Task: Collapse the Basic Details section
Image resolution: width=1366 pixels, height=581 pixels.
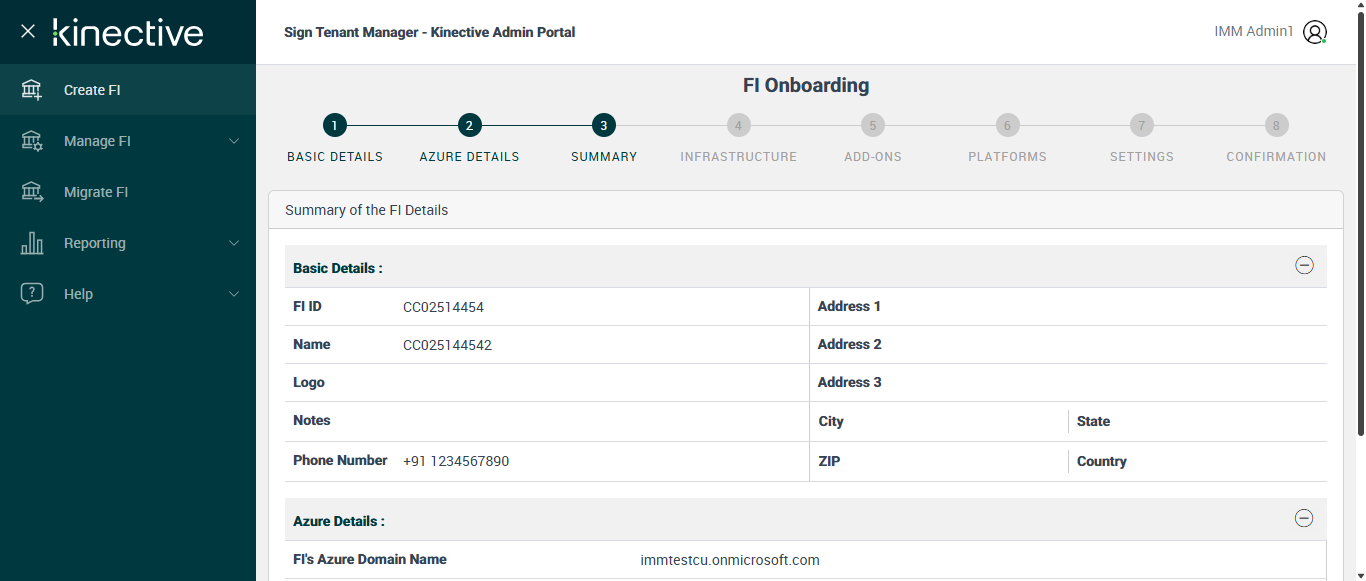Action: point(1304,265)
